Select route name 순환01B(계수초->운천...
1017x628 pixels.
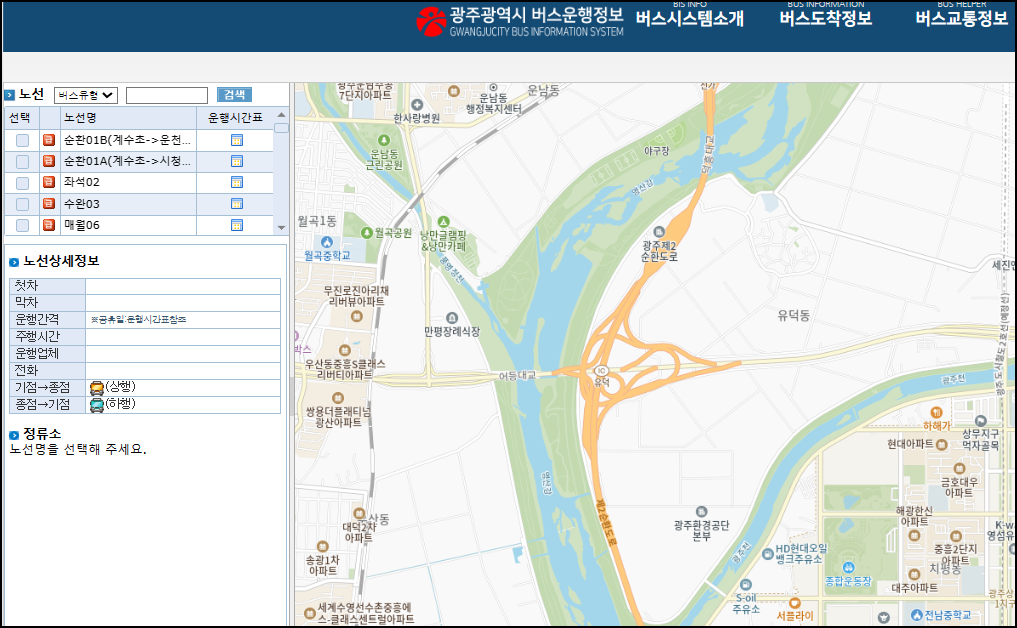coord(127,139)
